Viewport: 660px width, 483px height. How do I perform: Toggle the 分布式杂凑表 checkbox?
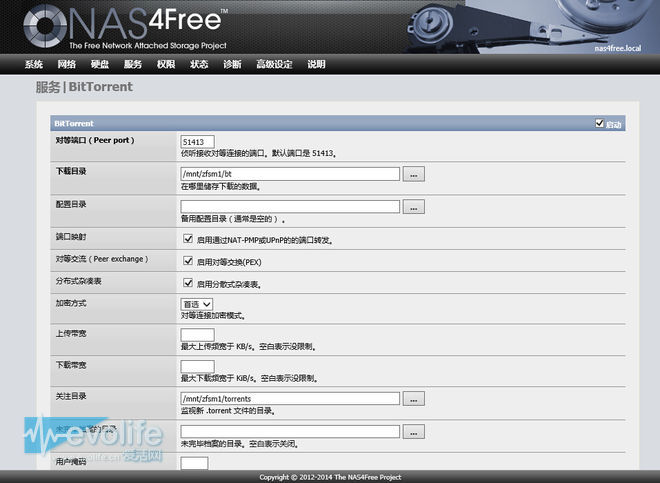(188, 283)
